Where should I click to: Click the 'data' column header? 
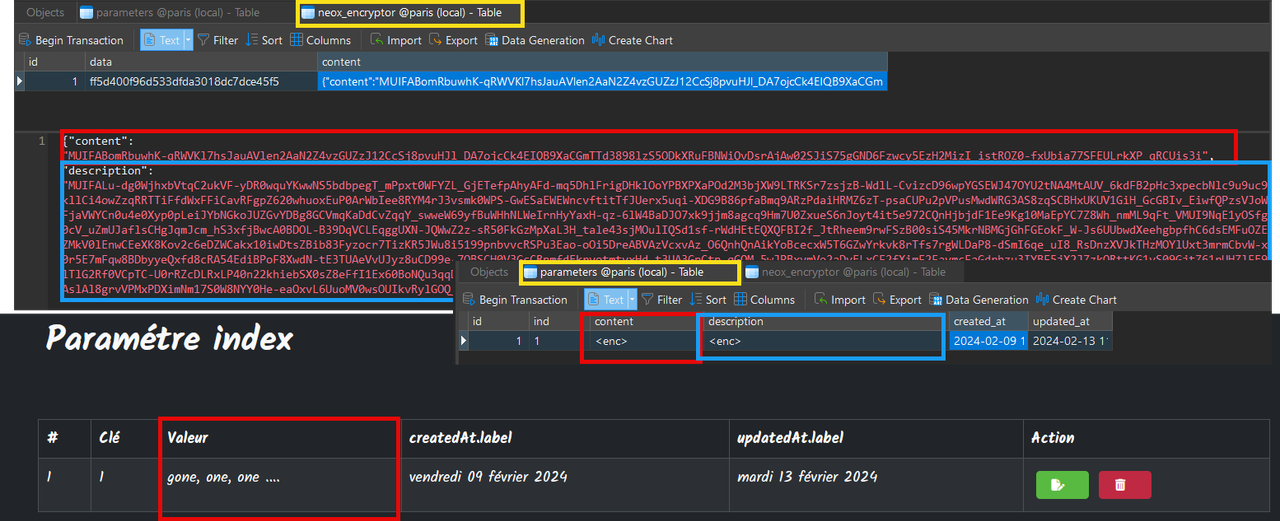(x=200, y=62)
